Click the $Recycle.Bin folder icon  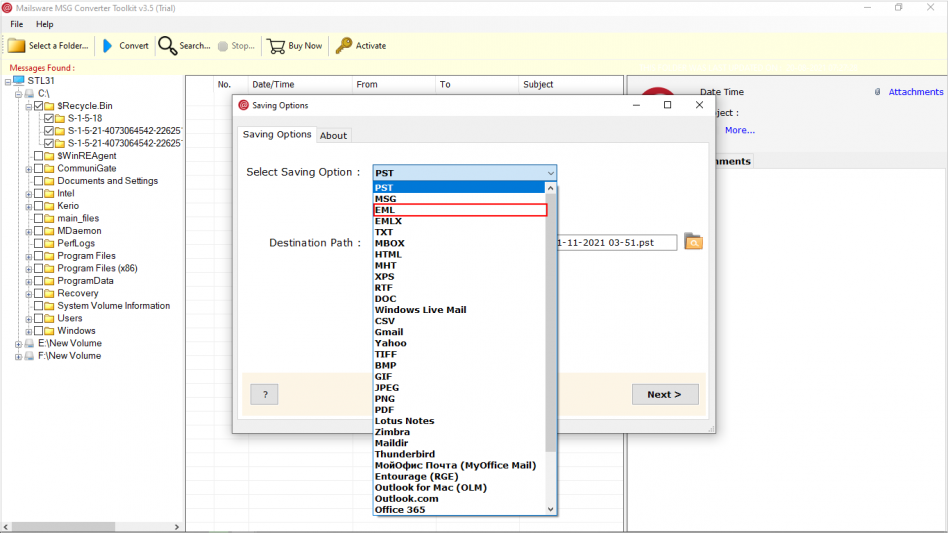tap(50, 106)
